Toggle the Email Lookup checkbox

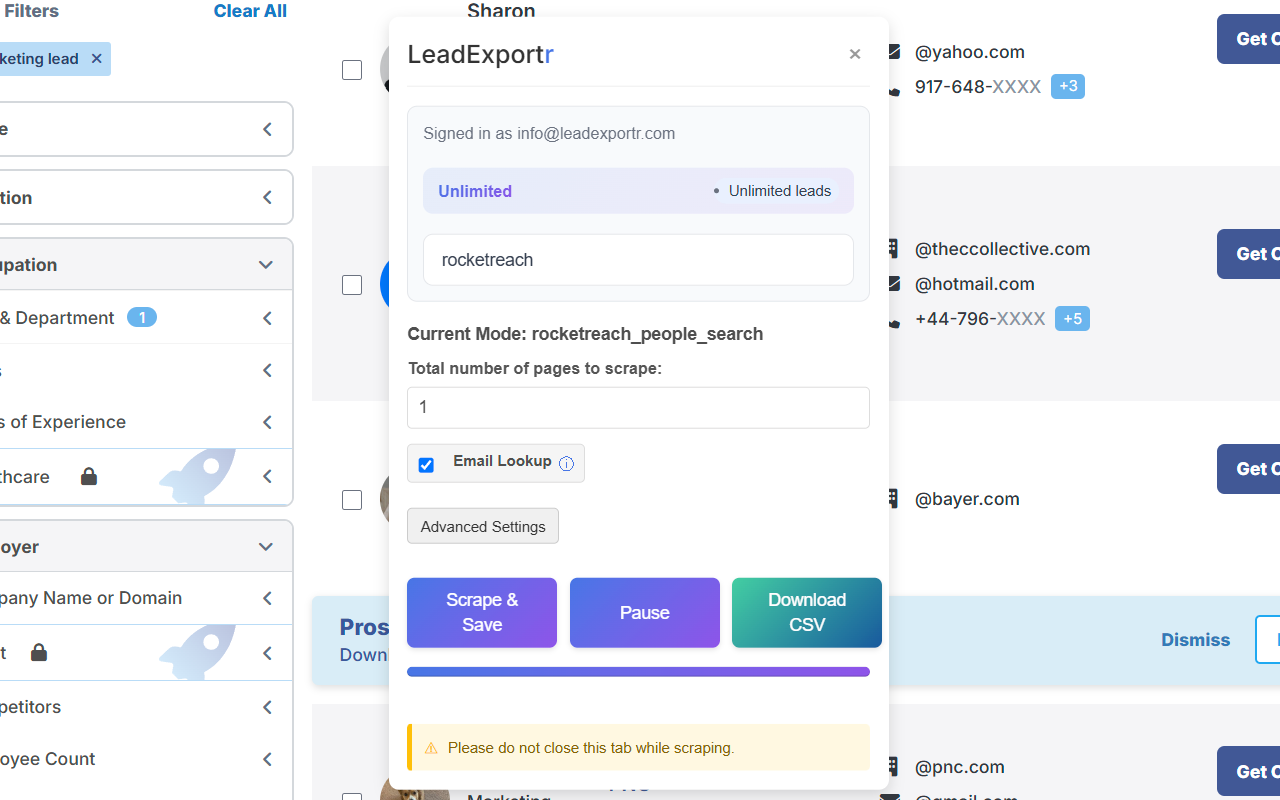pos(426,465)
